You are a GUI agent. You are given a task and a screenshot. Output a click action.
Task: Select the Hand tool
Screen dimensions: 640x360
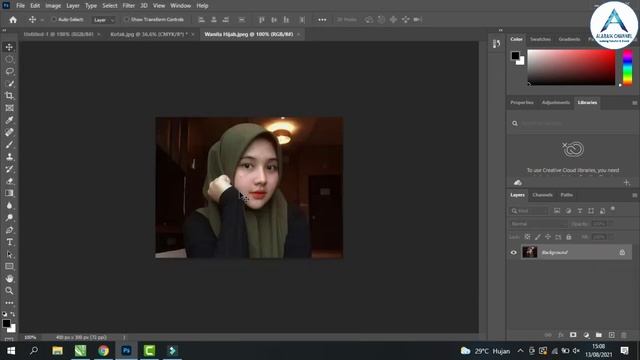[x=9, y=279]
